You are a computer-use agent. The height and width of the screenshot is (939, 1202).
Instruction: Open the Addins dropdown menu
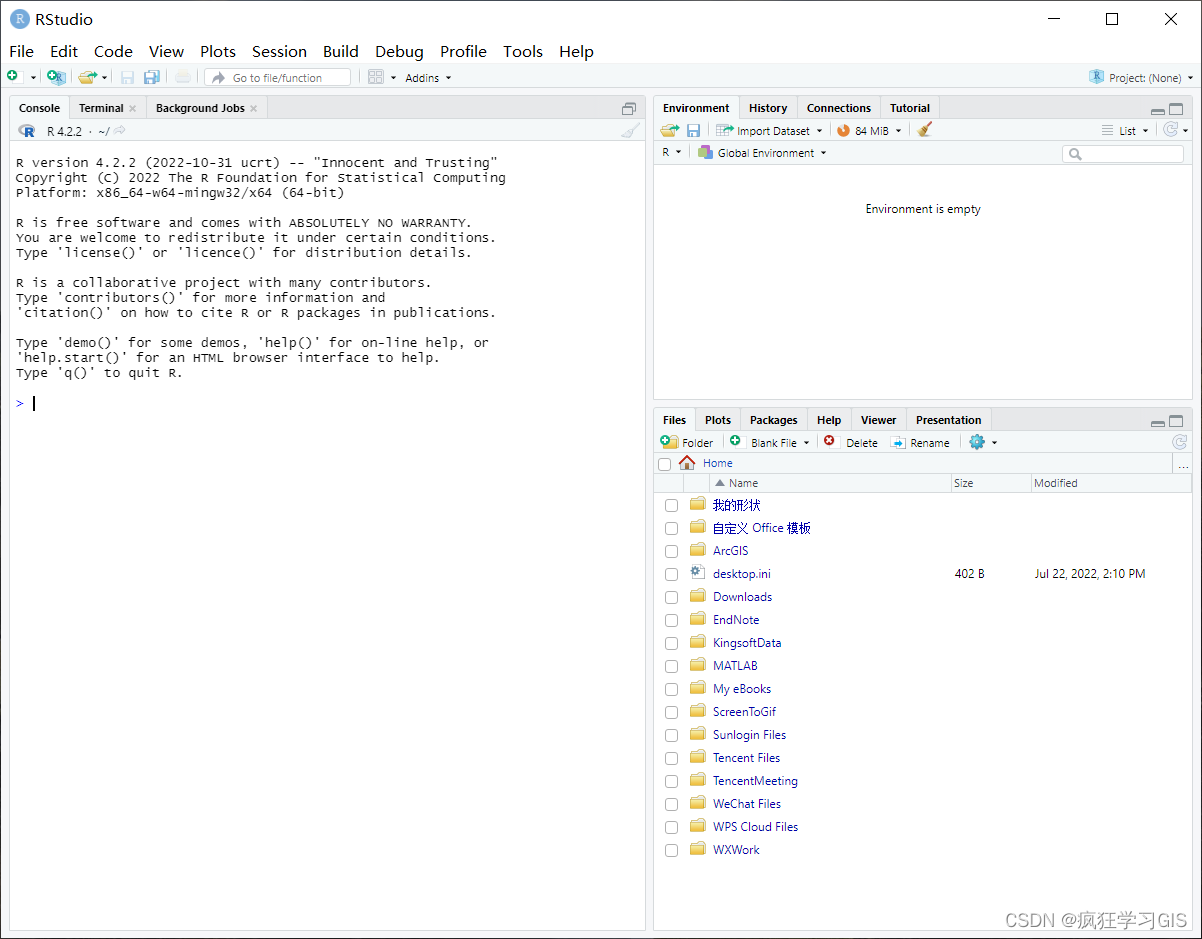(x=427, y=78)
